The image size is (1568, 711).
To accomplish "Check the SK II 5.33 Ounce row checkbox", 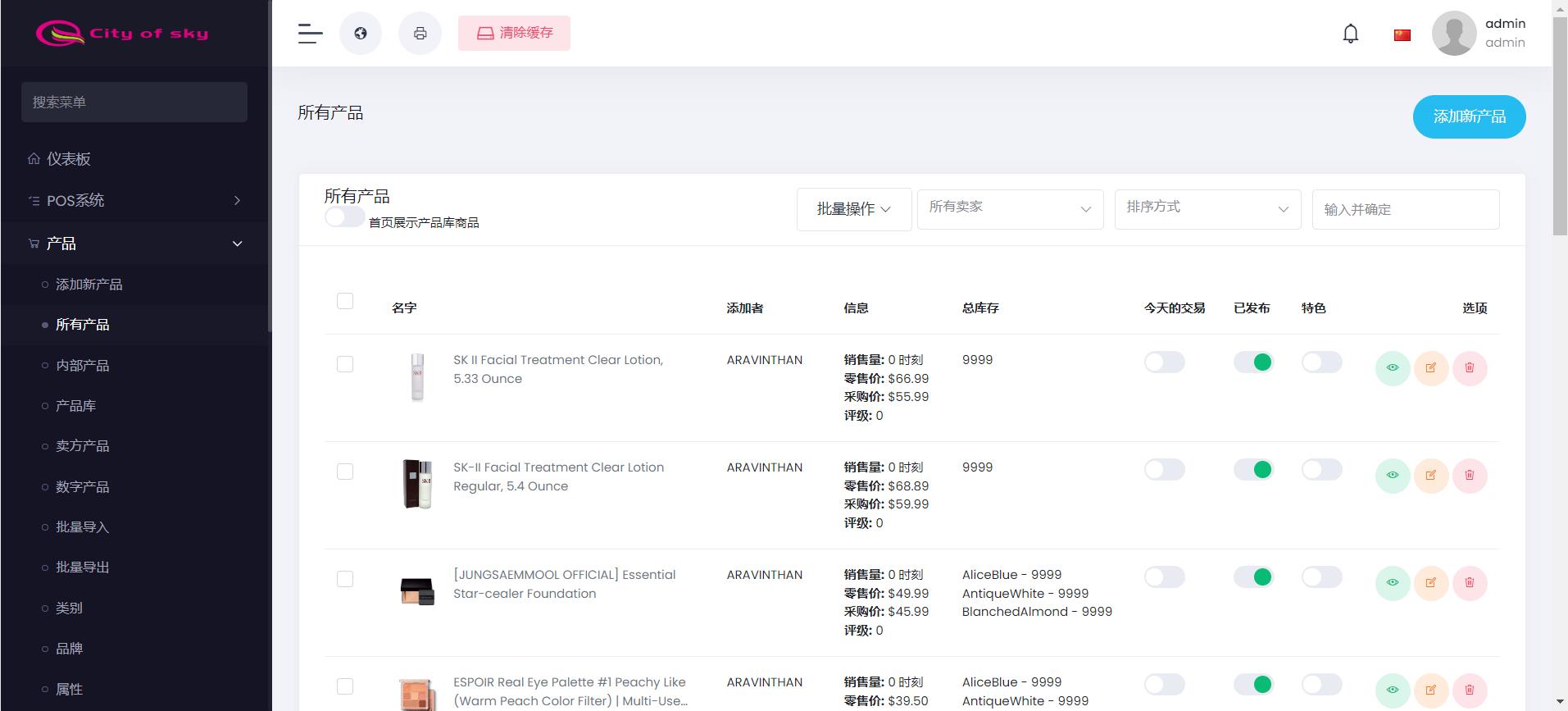I will pyautogui.click(x=345, y=364).
